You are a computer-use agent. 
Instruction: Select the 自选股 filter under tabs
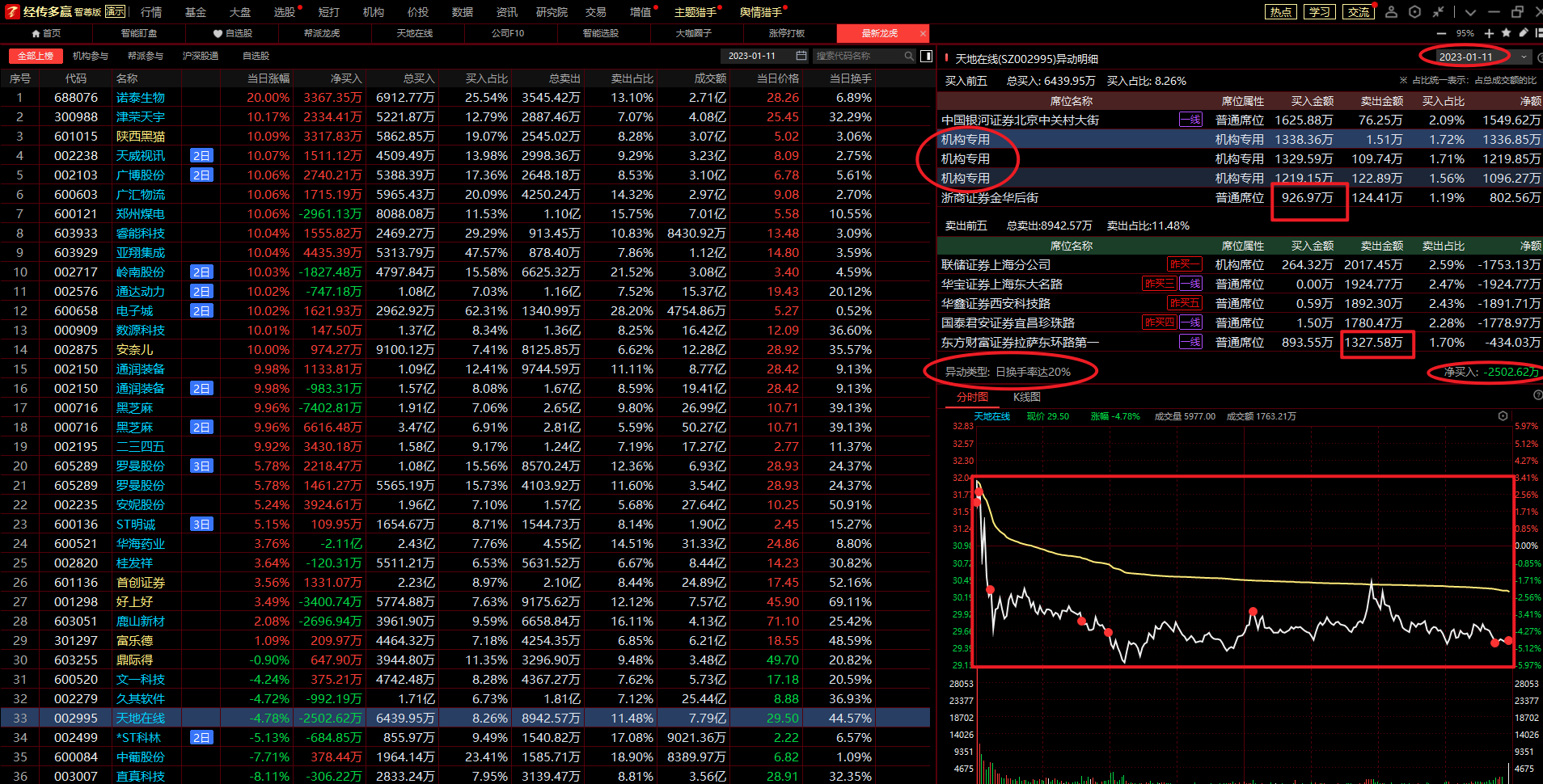[x=256, y=56]
